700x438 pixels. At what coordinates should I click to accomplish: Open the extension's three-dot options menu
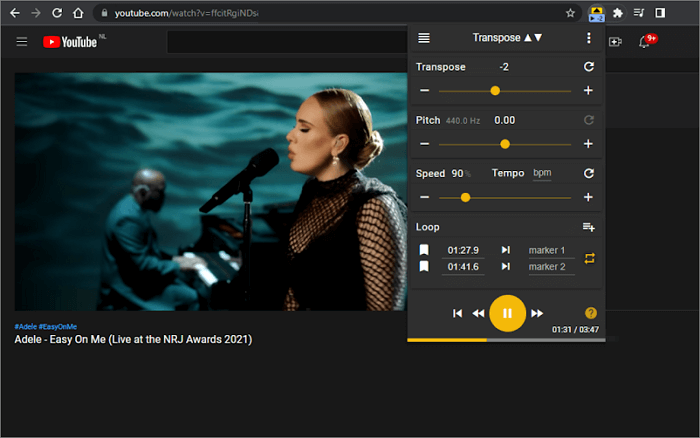[588, 38]
